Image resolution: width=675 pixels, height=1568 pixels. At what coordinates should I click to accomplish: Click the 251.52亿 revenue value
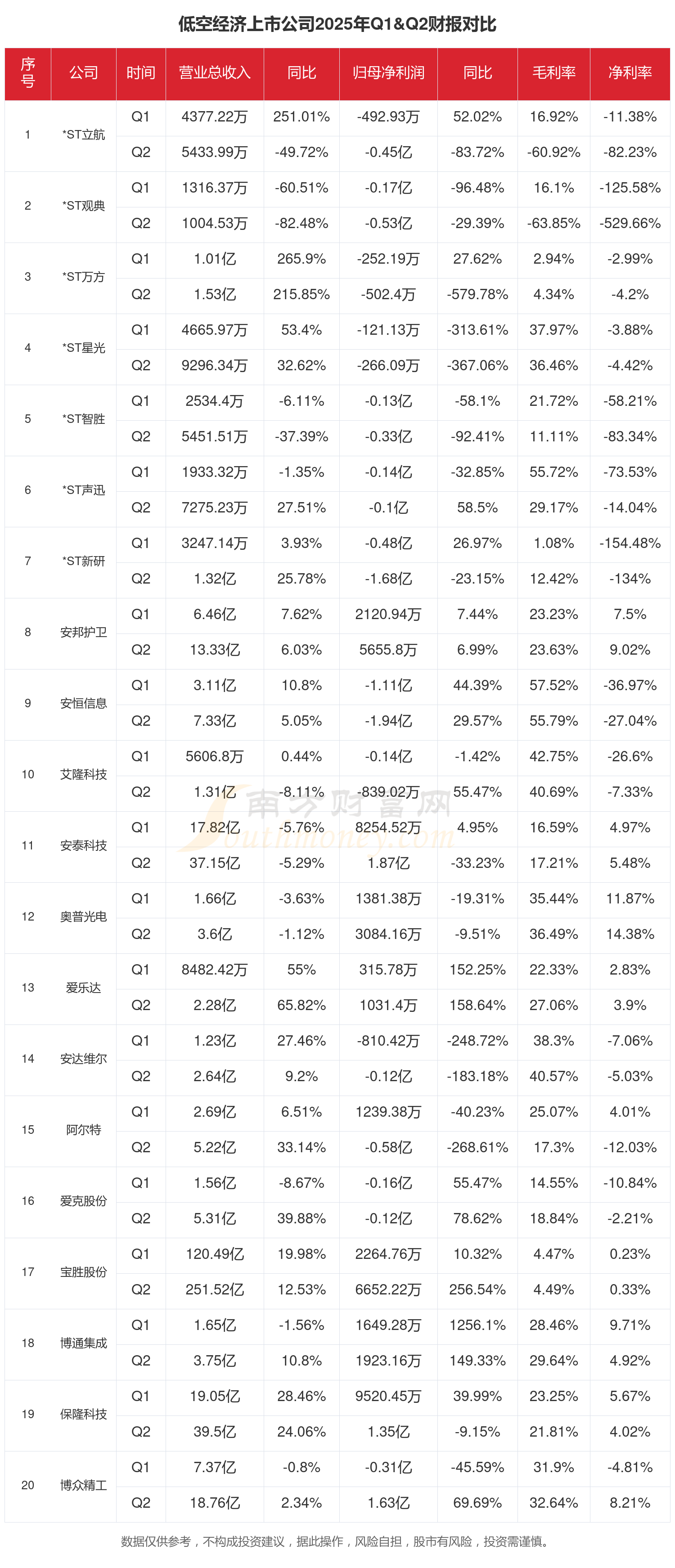click(214, 1289)
